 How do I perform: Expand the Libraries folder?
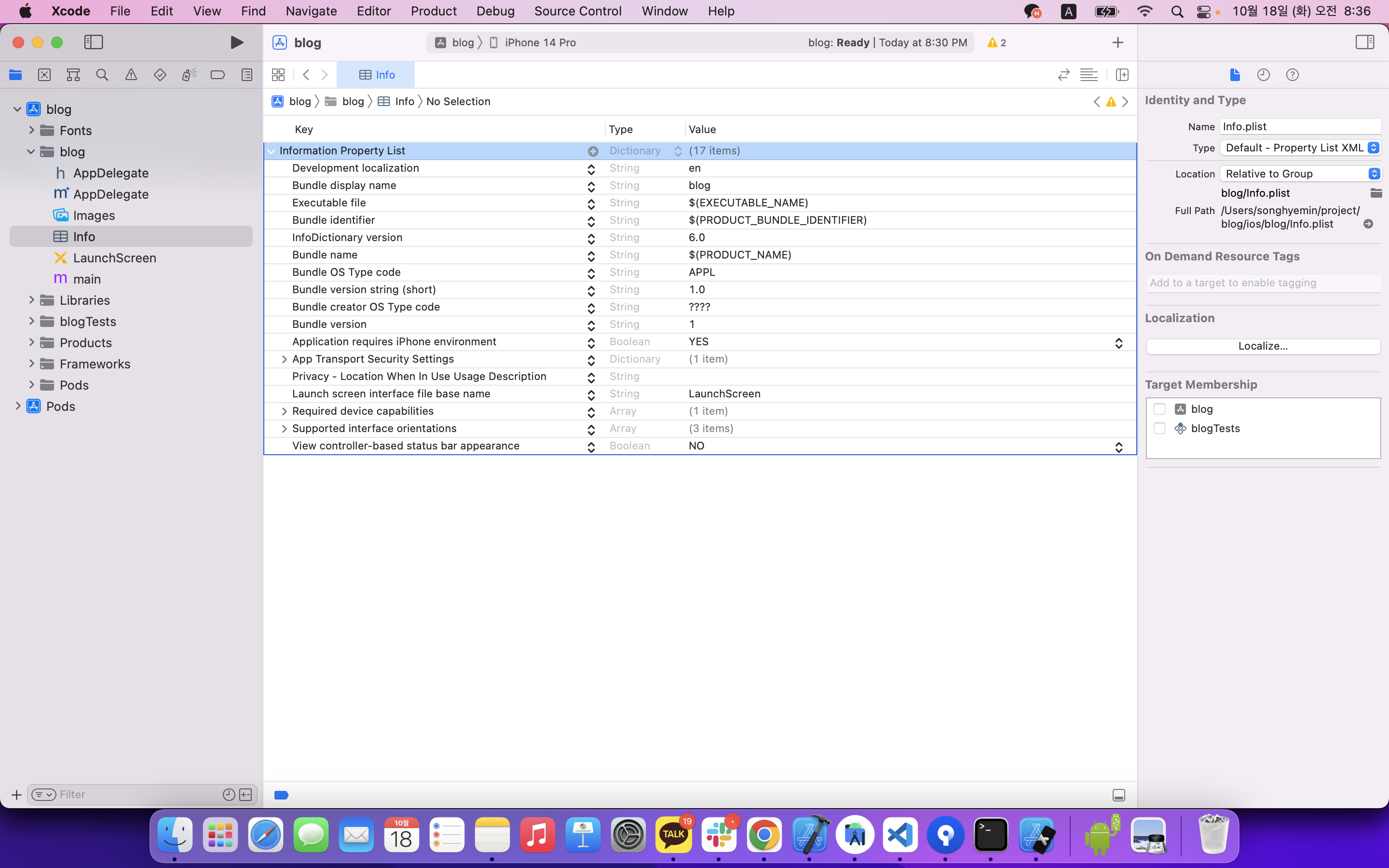point(31,300)
